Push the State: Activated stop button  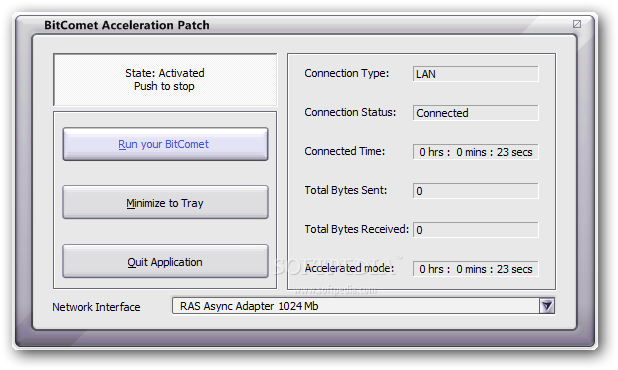(165, 80)
